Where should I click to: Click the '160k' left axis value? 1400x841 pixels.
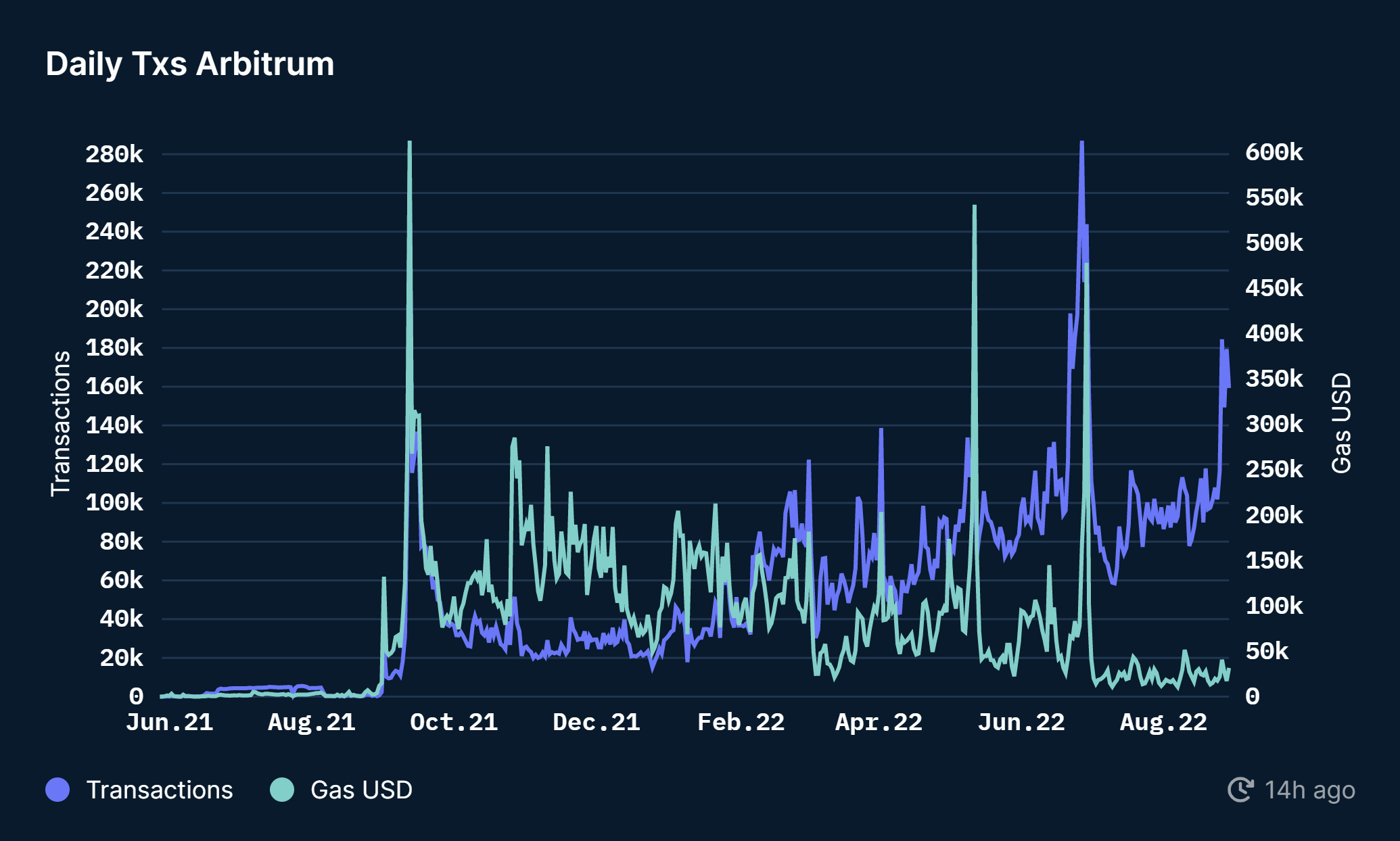(x=114, y=386)
